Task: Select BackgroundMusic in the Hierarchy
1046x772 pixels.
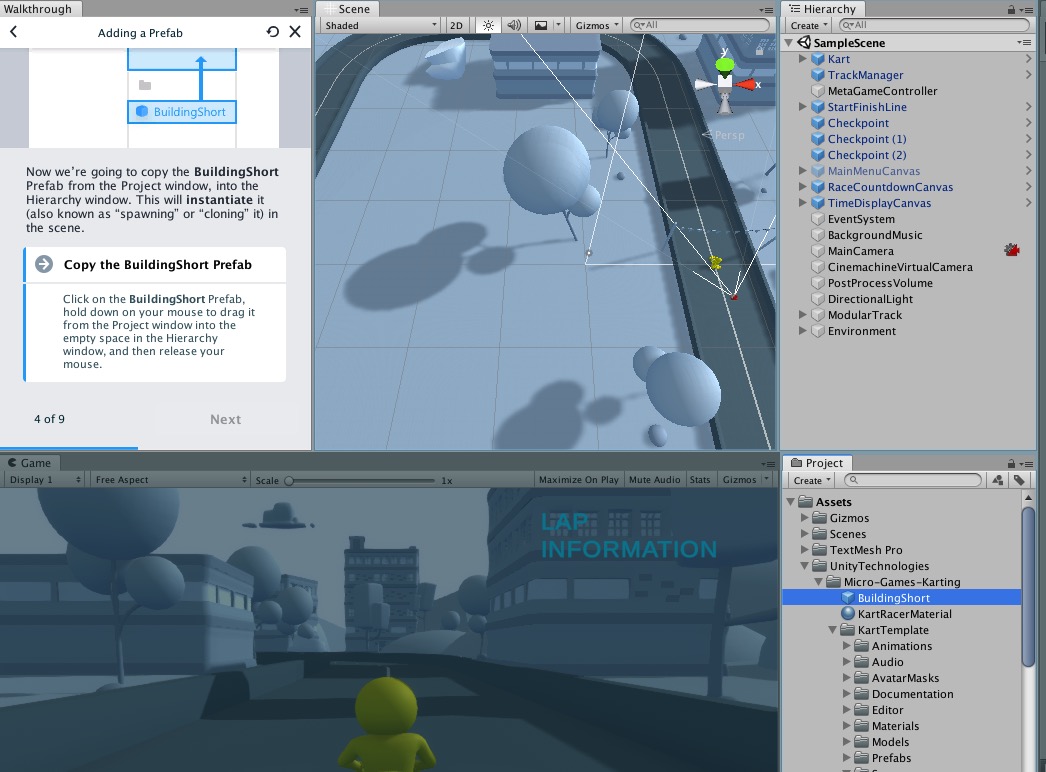Action: pos(875,235)
